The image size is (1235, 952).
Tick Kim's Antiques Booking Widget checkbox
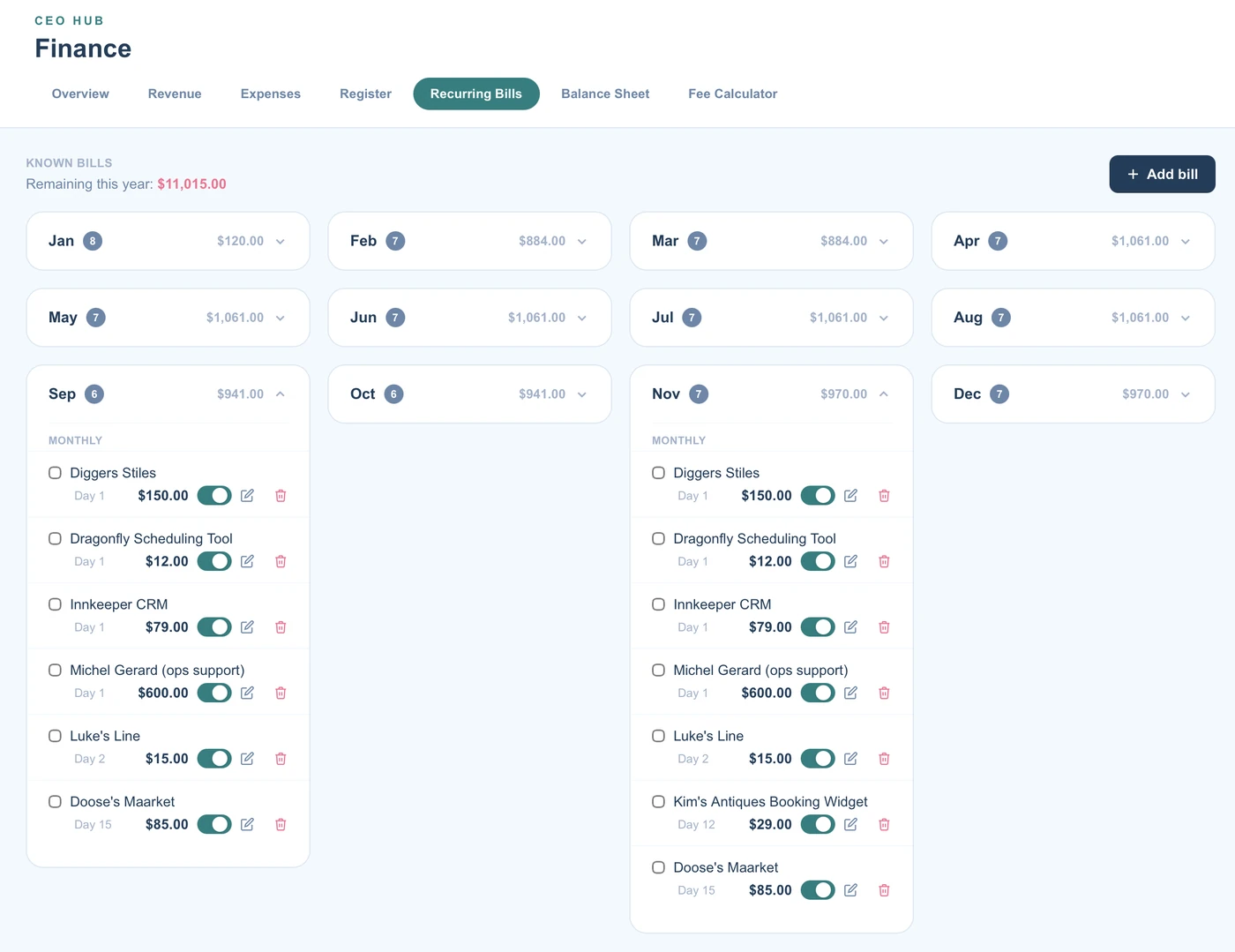[x=658, y=802]
